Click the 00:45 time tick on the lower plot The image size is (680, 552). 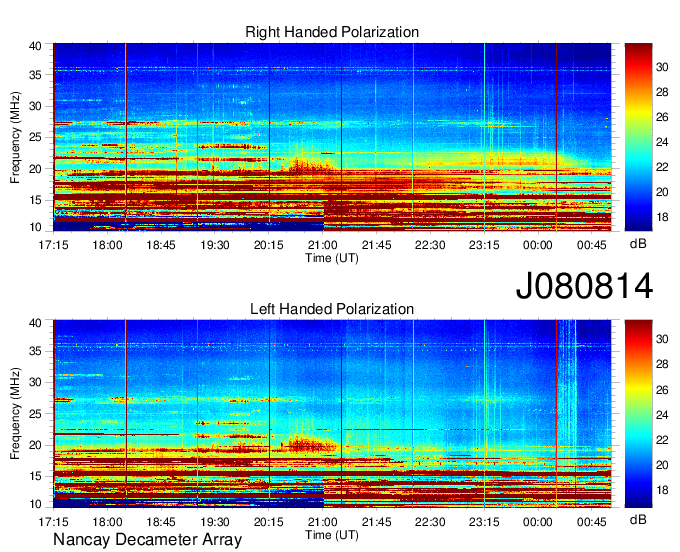click(x=592, y=522)
